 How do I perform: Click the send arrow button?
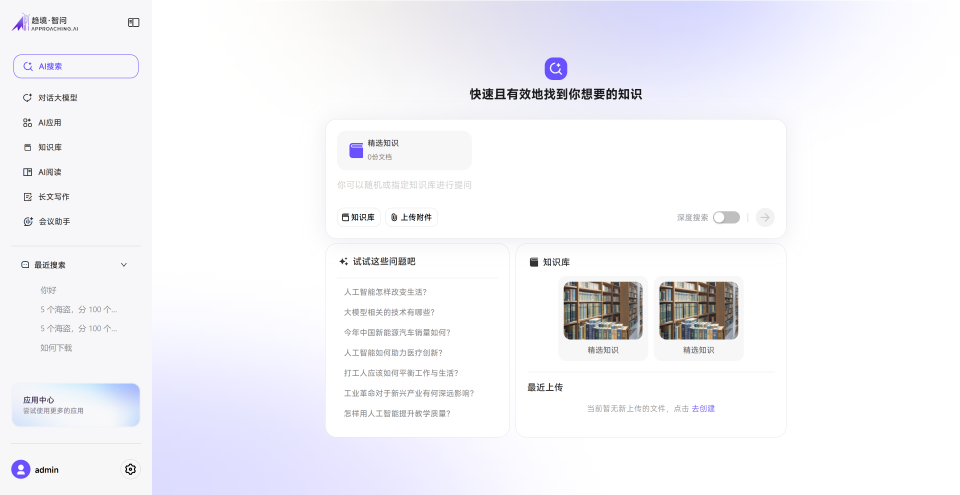765,217
